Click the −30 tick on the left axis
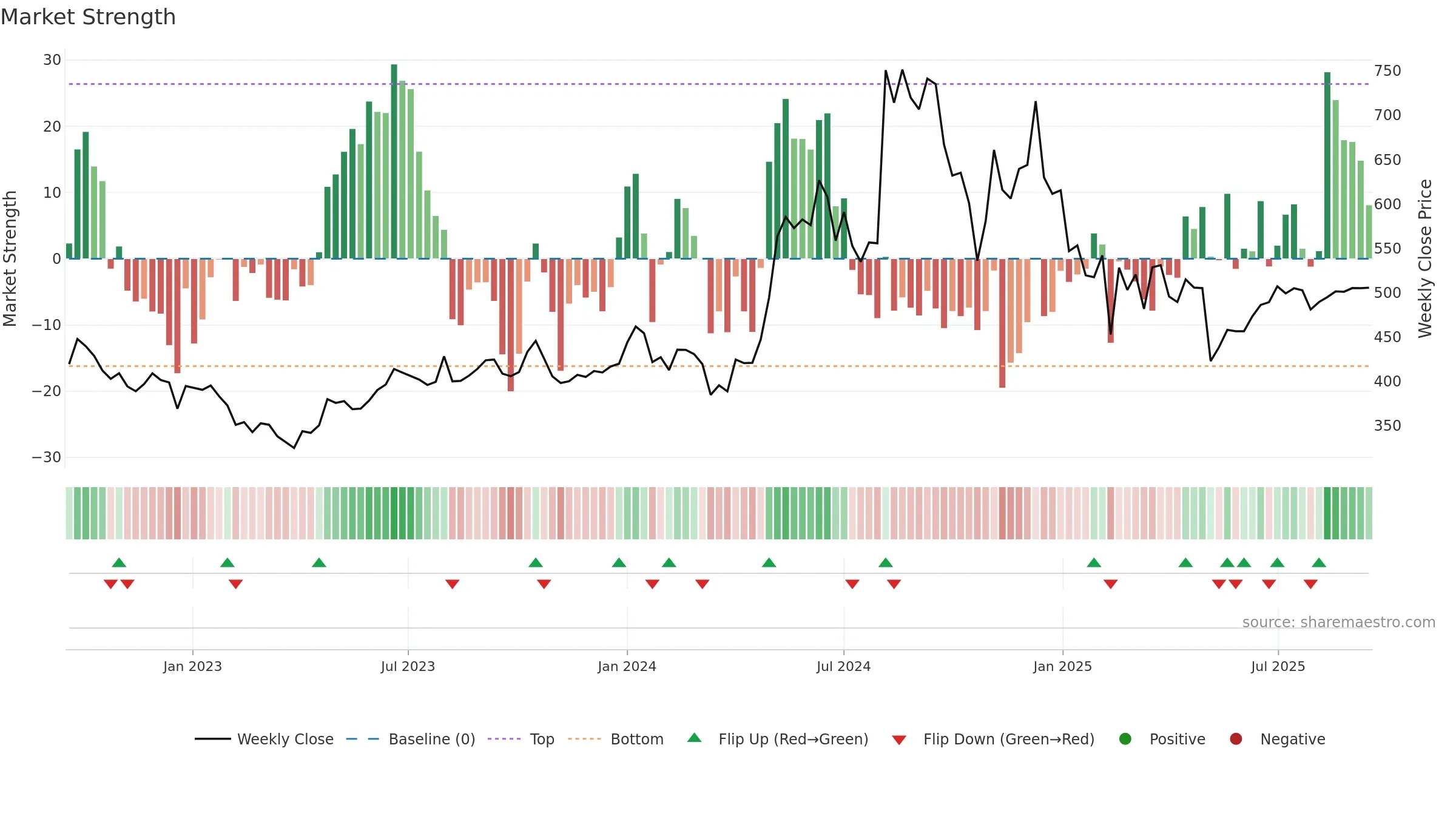 [x=47, y=457]
